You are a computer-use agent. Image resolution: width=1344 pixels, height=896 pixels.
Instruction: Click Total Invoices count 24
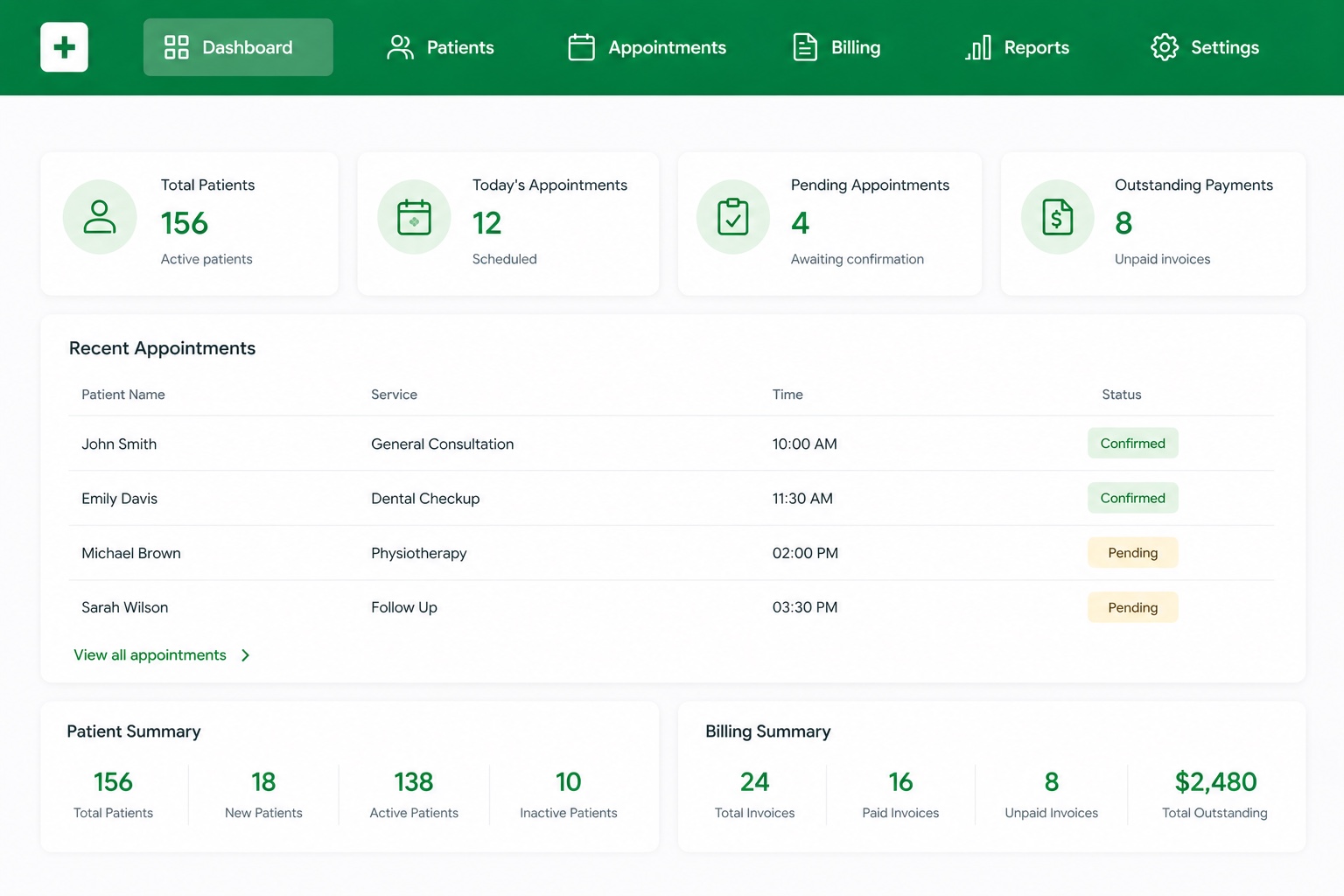tap(754, 781)
